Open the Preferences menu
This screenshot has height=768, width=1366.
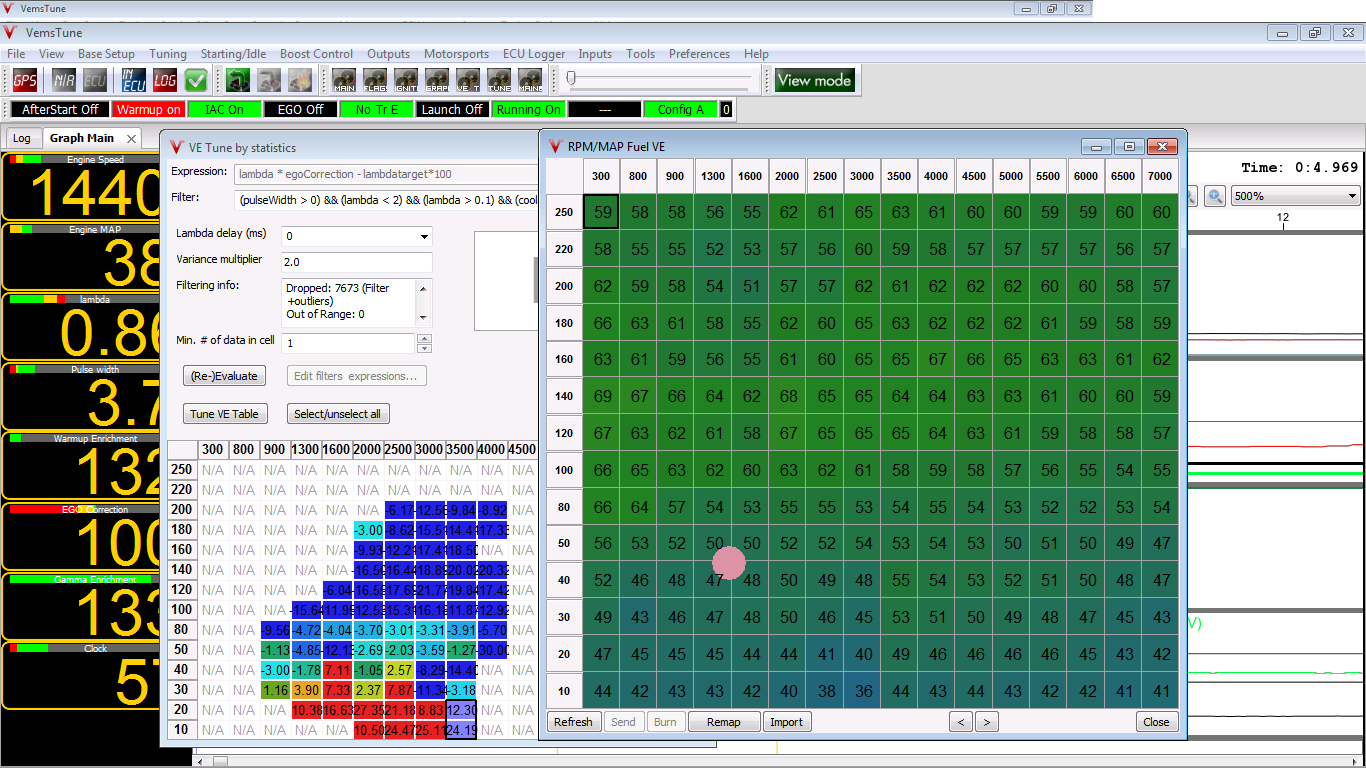click(699, 54)
